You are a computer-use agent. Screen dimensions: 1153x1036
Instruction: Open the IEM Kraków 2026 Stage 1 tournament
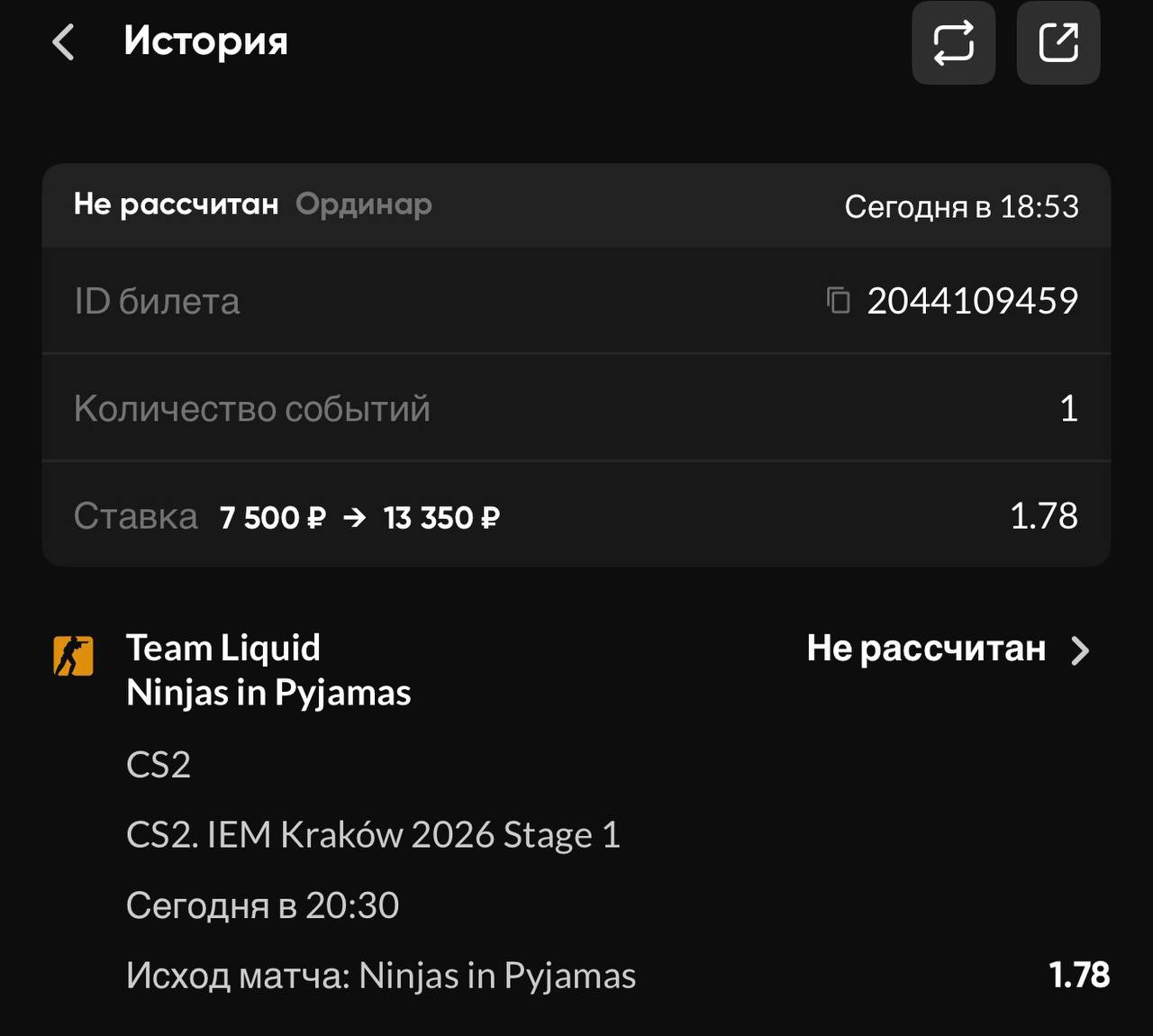point(373,835)
